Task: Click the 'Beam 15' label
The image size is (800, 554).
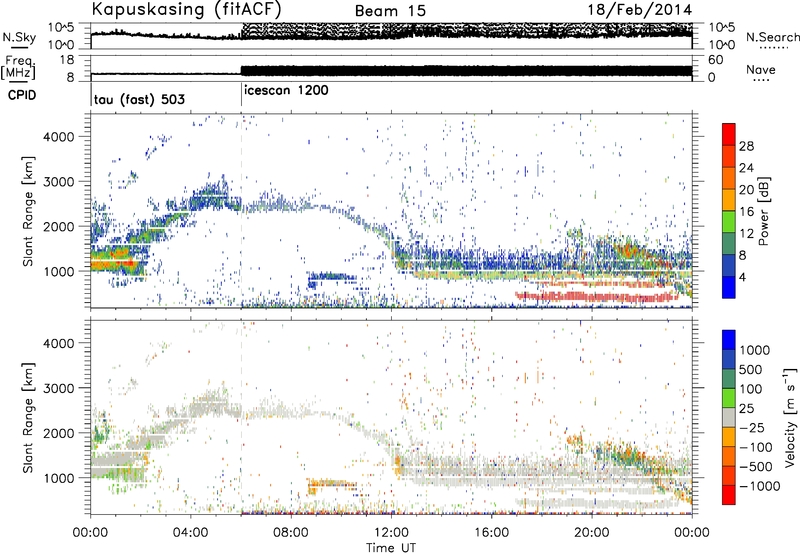Action: 390,11
